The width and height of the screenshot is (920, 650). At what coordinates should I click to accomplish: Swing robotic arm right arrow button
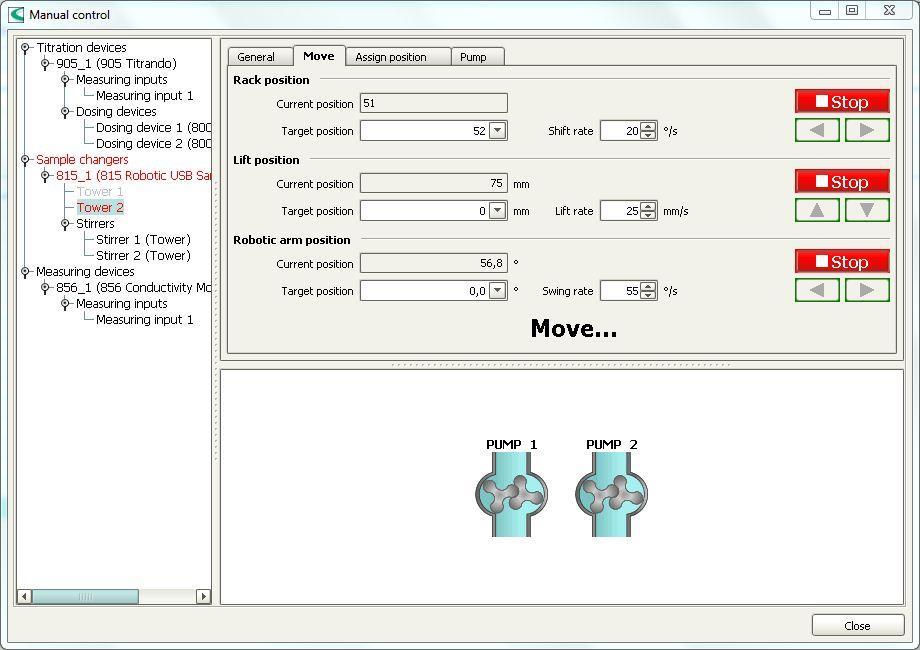click(x=867, y=290)
